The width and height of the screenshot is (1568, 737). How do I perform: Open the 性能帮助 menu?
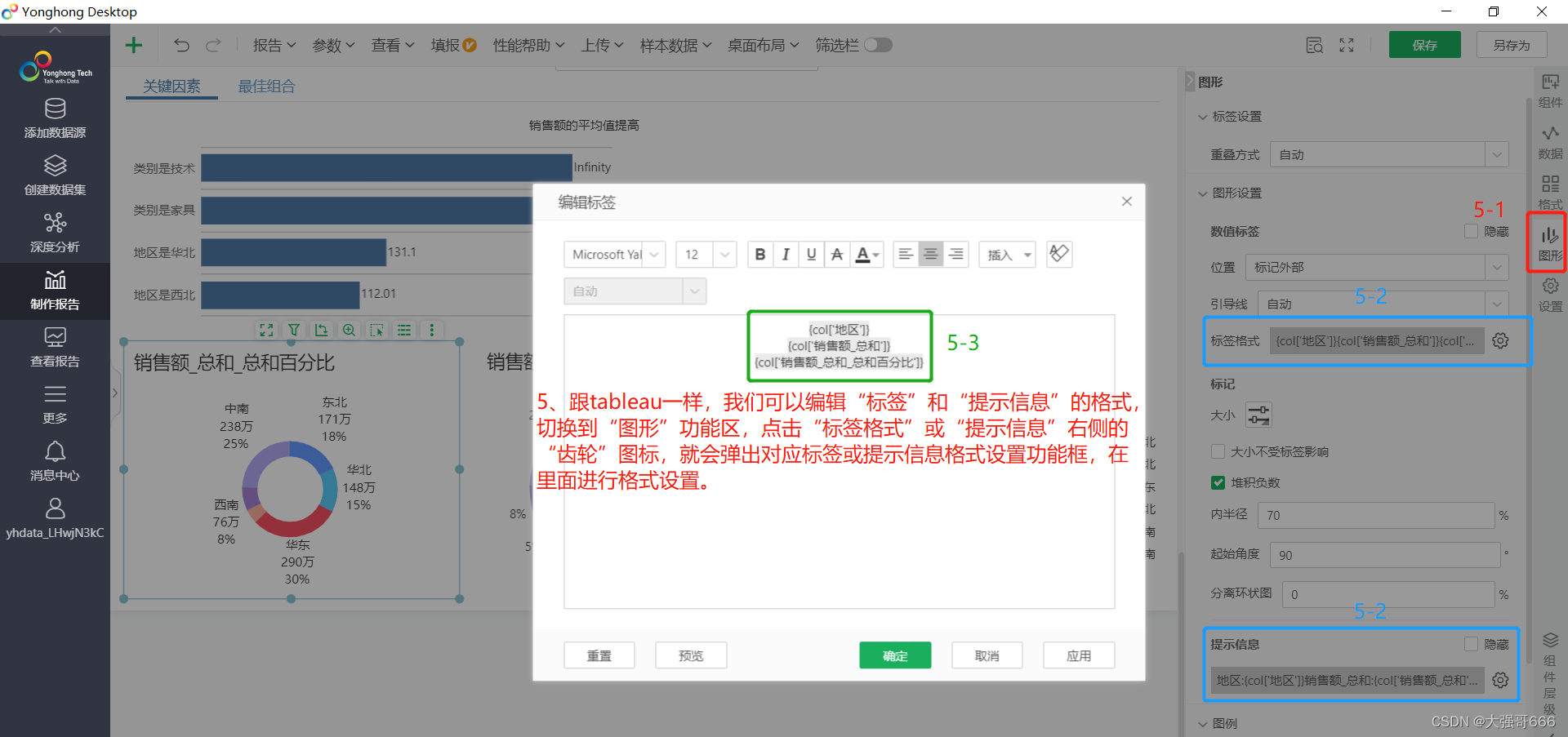coord(528,46)
